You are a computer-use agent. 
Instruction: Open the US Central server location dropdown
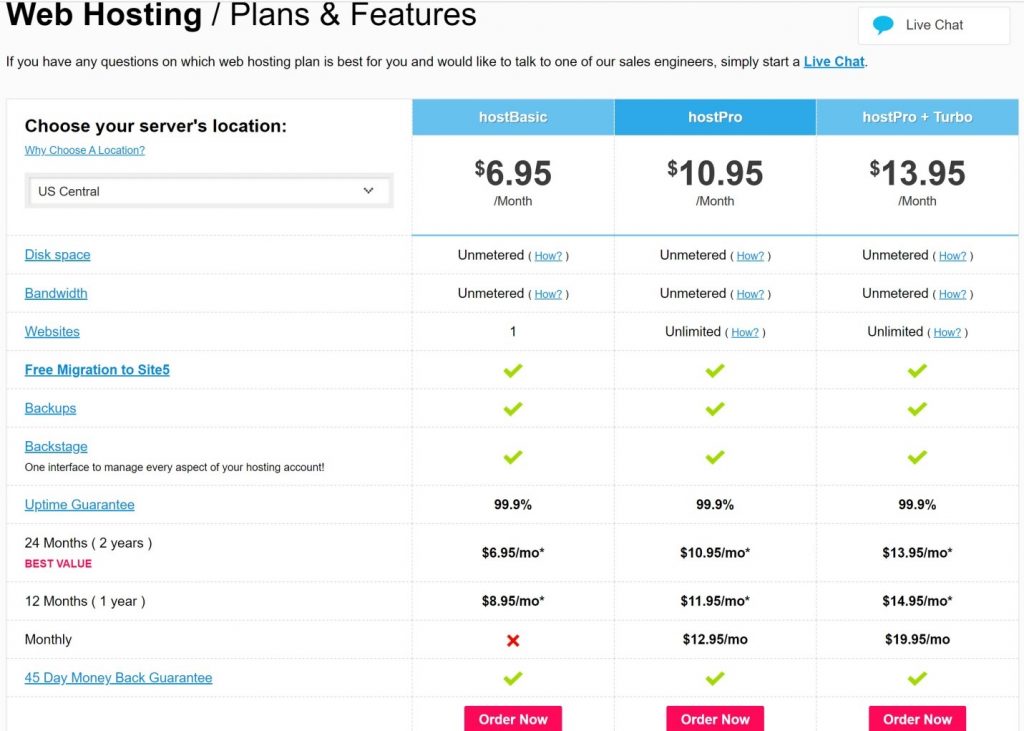pos(209,191)
